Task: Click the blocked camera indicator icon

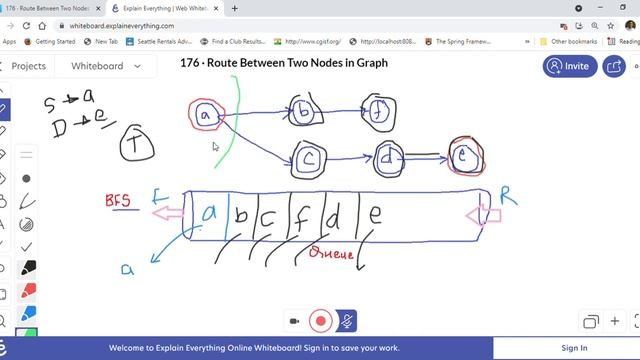Action: tap(564, 26)
